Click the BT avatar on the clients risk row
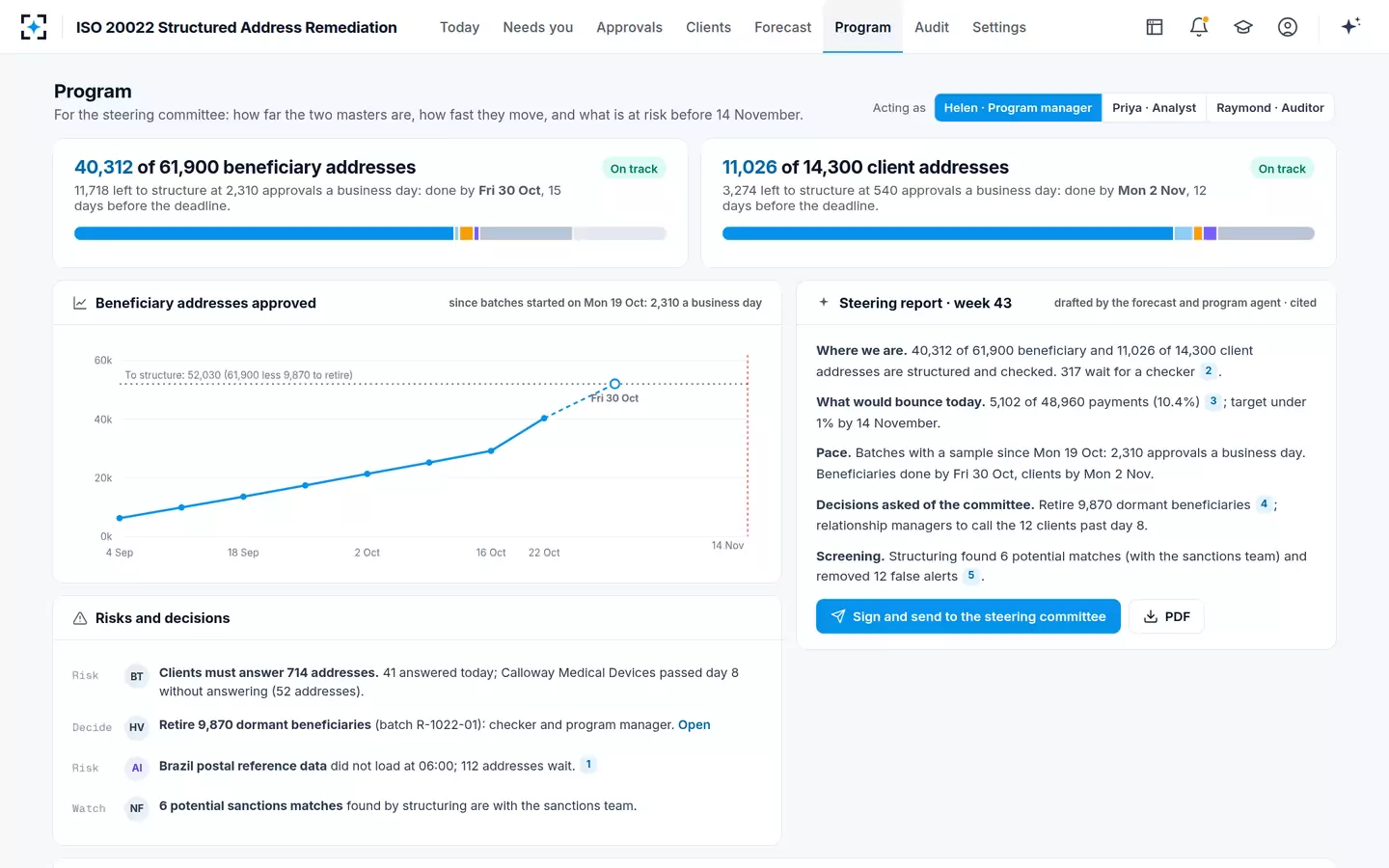This screenshot has width=1389, height=868. pos(137,676)
